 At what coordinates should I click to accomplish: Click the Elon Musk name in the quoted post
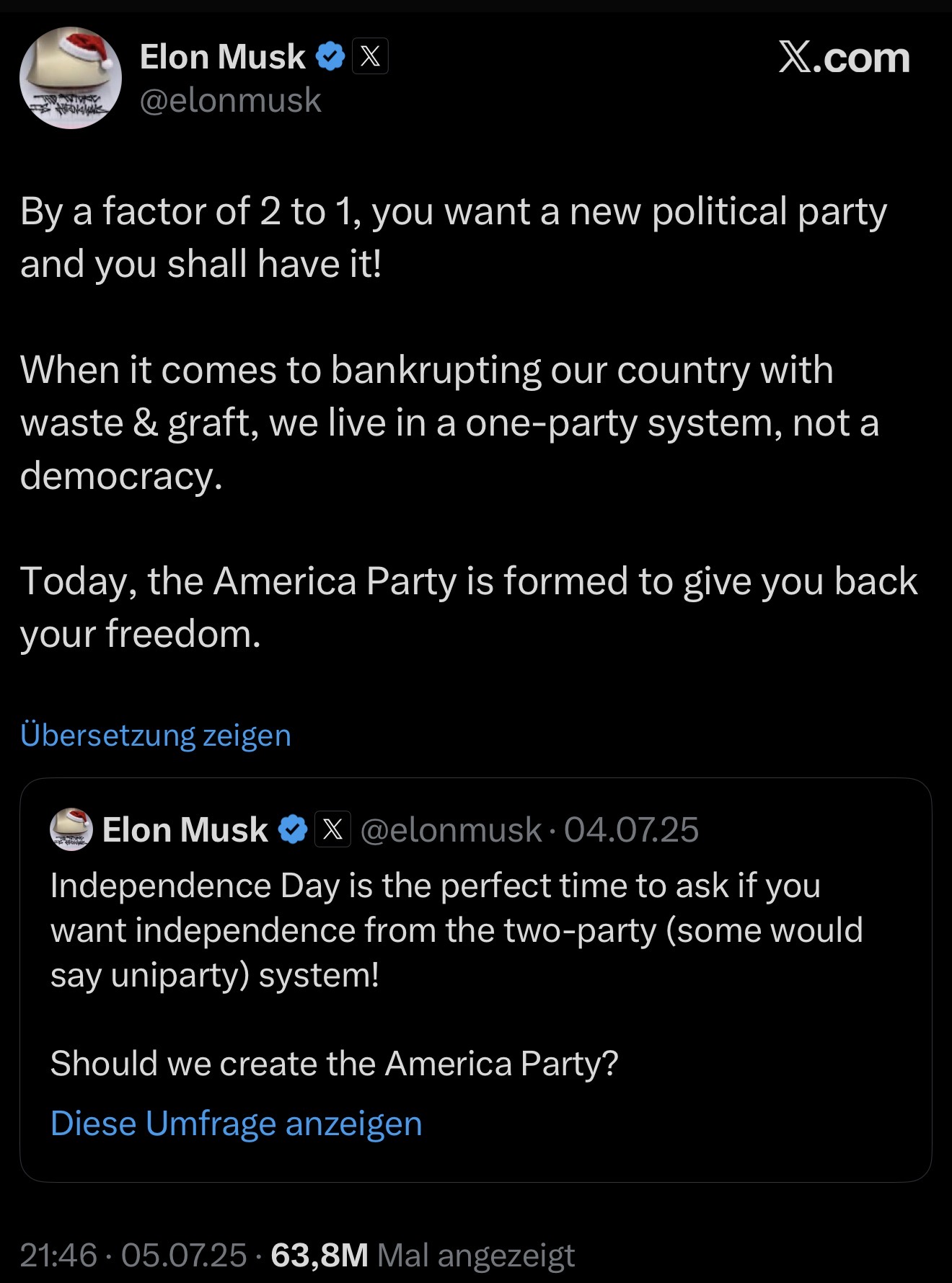pyautogui.click(x=185, y=830)
